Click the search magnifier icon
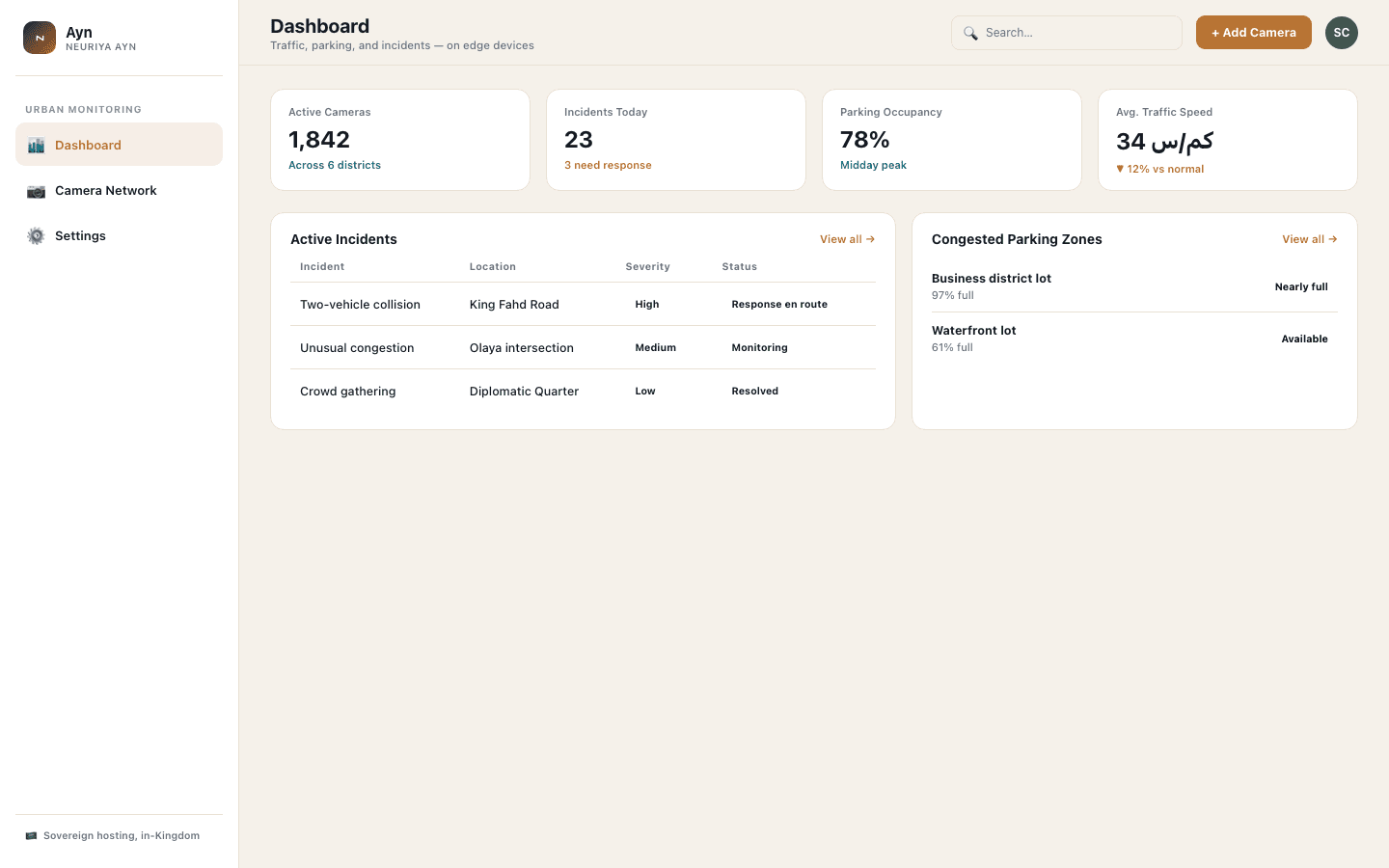1389x868 pixels. click(x=970, y=33)
